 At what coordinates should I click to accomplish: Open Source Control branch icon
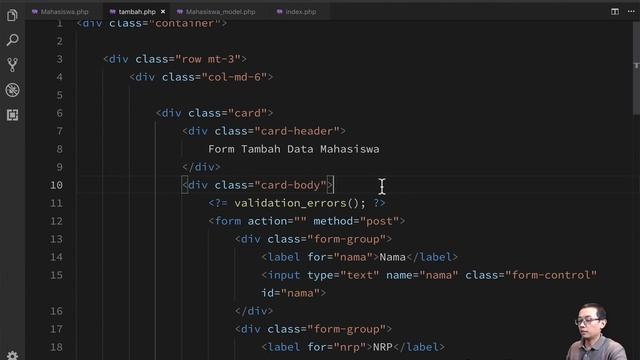tap(12, 65)
